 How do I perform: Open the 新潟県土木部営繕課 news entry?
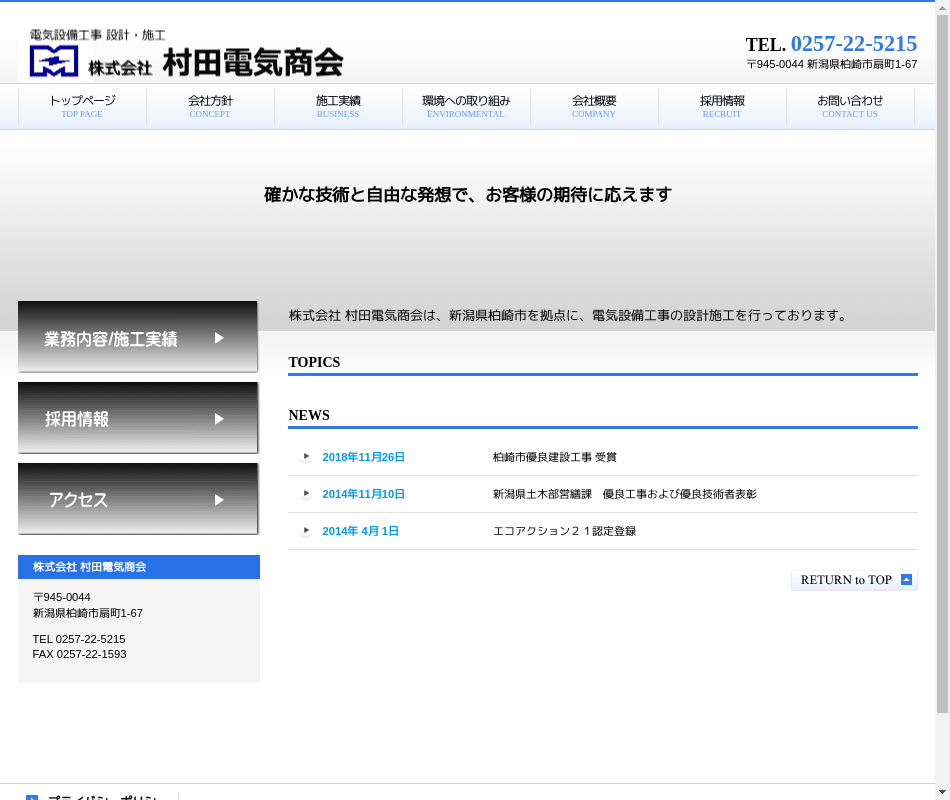[x=624, y=494]
